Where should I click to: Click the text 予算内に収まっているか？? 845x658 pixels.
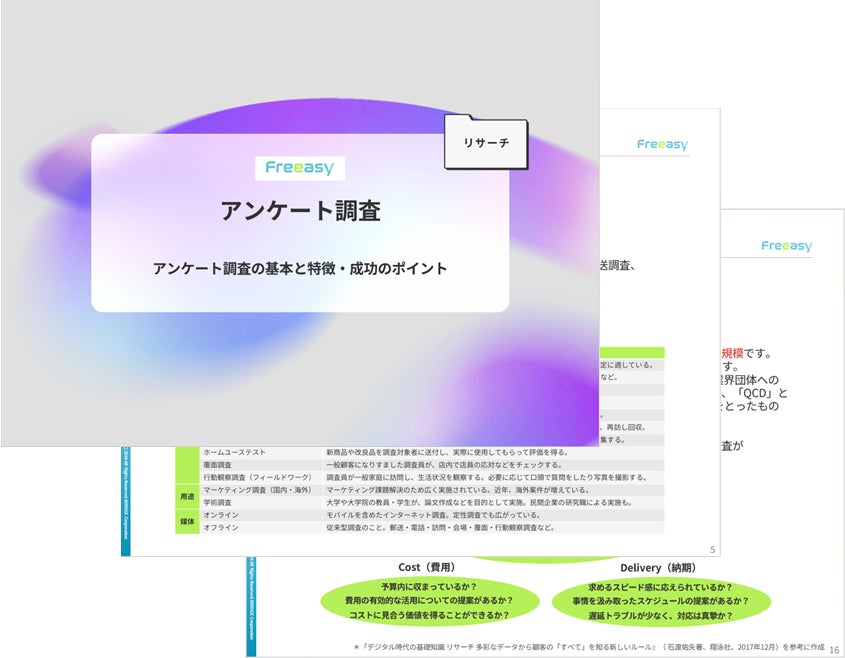tap(429, 587)
